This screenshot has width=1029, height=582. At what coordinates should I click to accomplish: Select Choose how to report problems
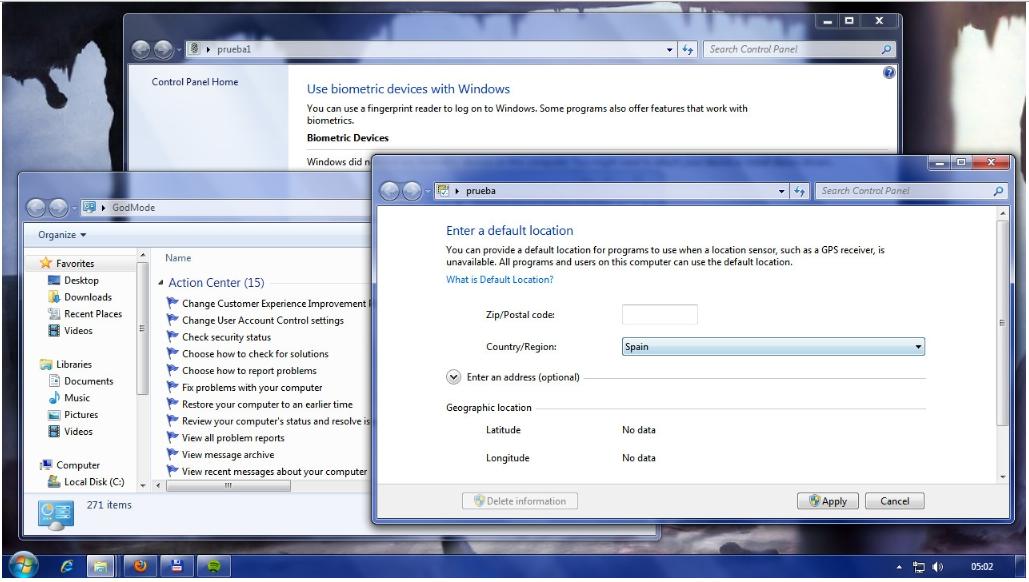(249, 371)
